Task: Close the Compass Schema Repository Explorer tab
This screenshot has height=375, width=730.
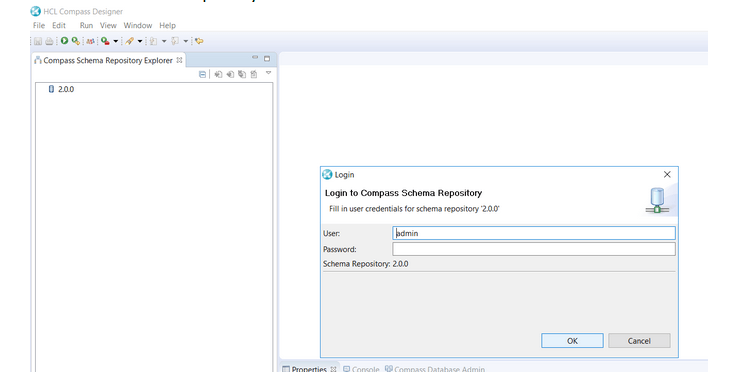Action: click(179, 60)
